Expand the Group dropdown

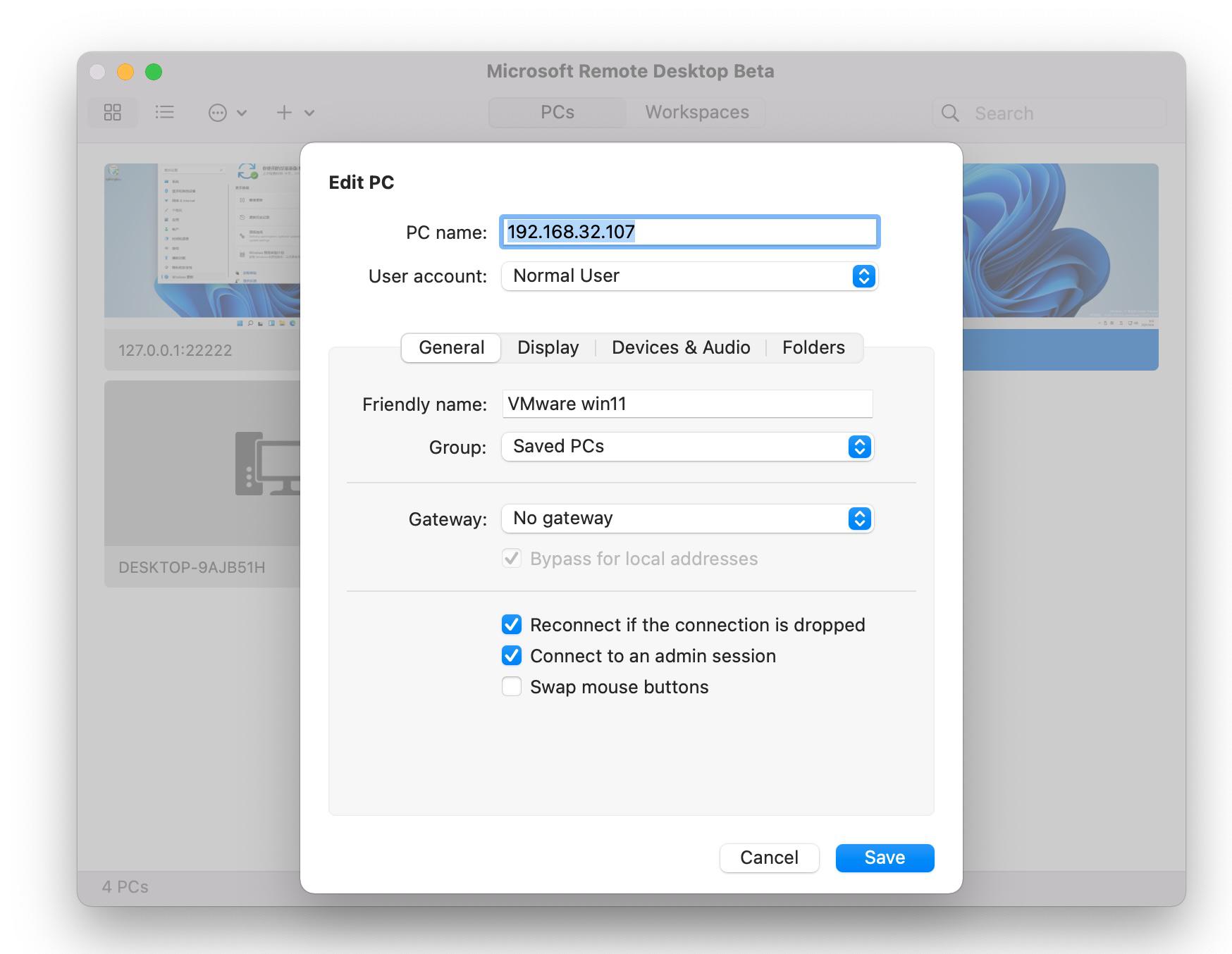click(x=687, y=447)
